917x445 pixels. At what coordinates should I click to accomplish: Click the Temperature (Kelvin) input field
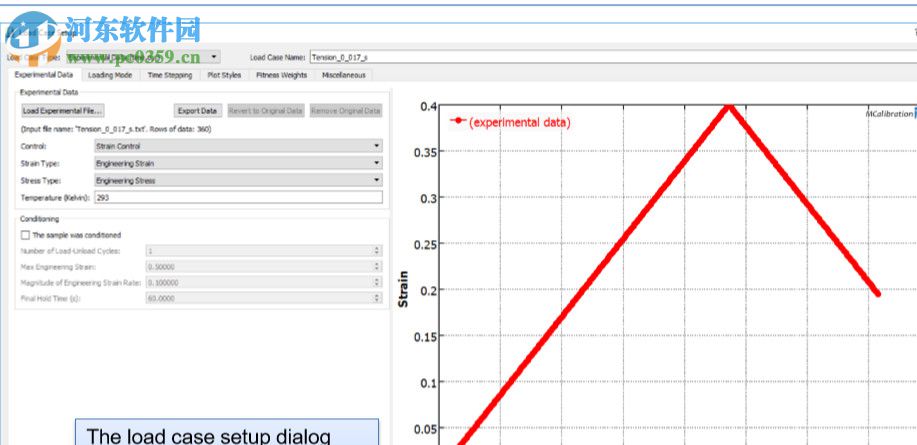pyautogui.click(x=238, y=198)
